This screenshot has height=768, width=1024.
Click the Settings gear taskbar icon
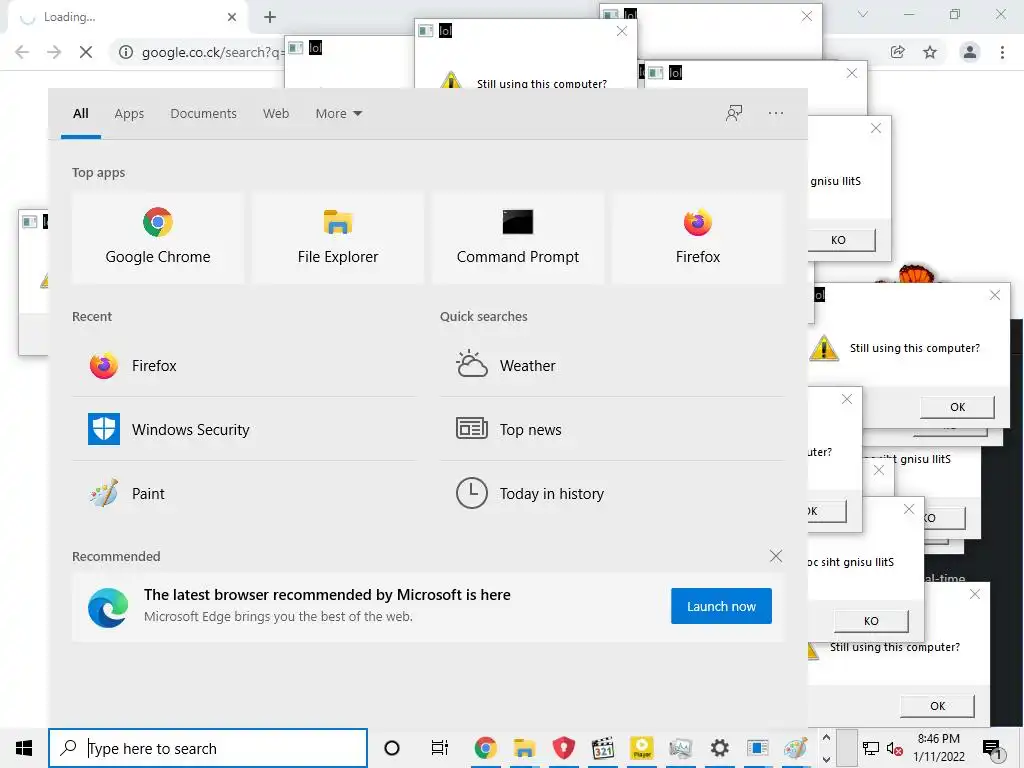point(719,748)
